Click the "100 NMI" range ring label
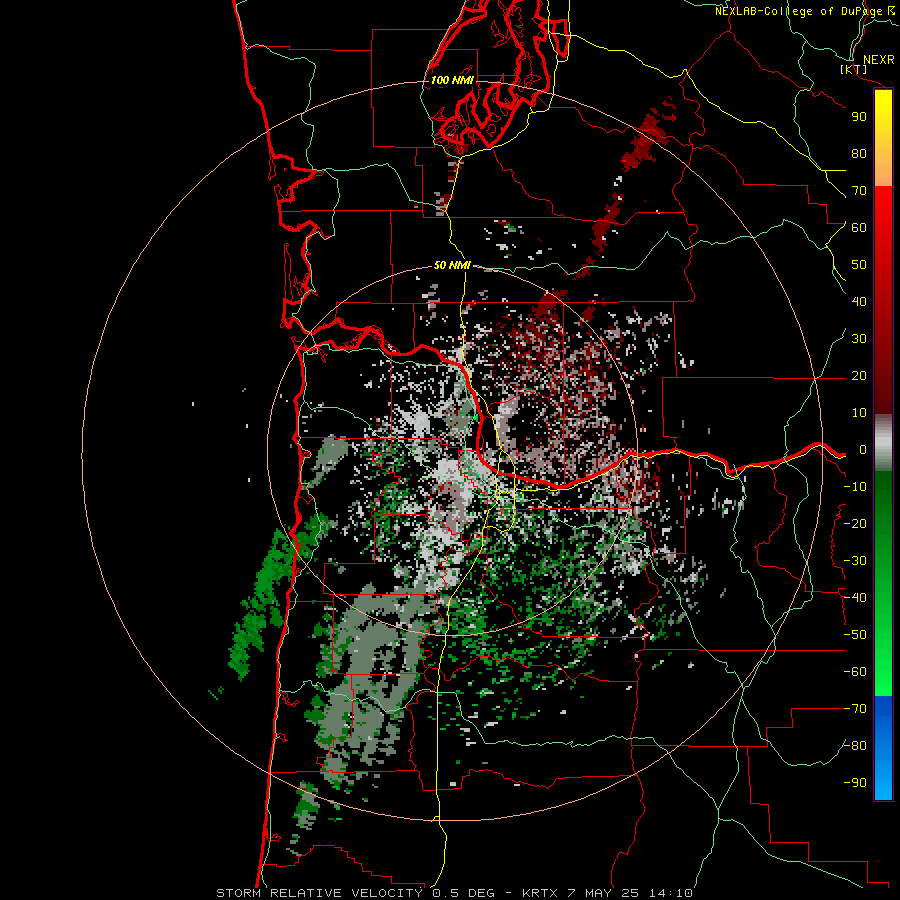Image resolution: width=900 pixels, height=900 pixels. [452, 80]
